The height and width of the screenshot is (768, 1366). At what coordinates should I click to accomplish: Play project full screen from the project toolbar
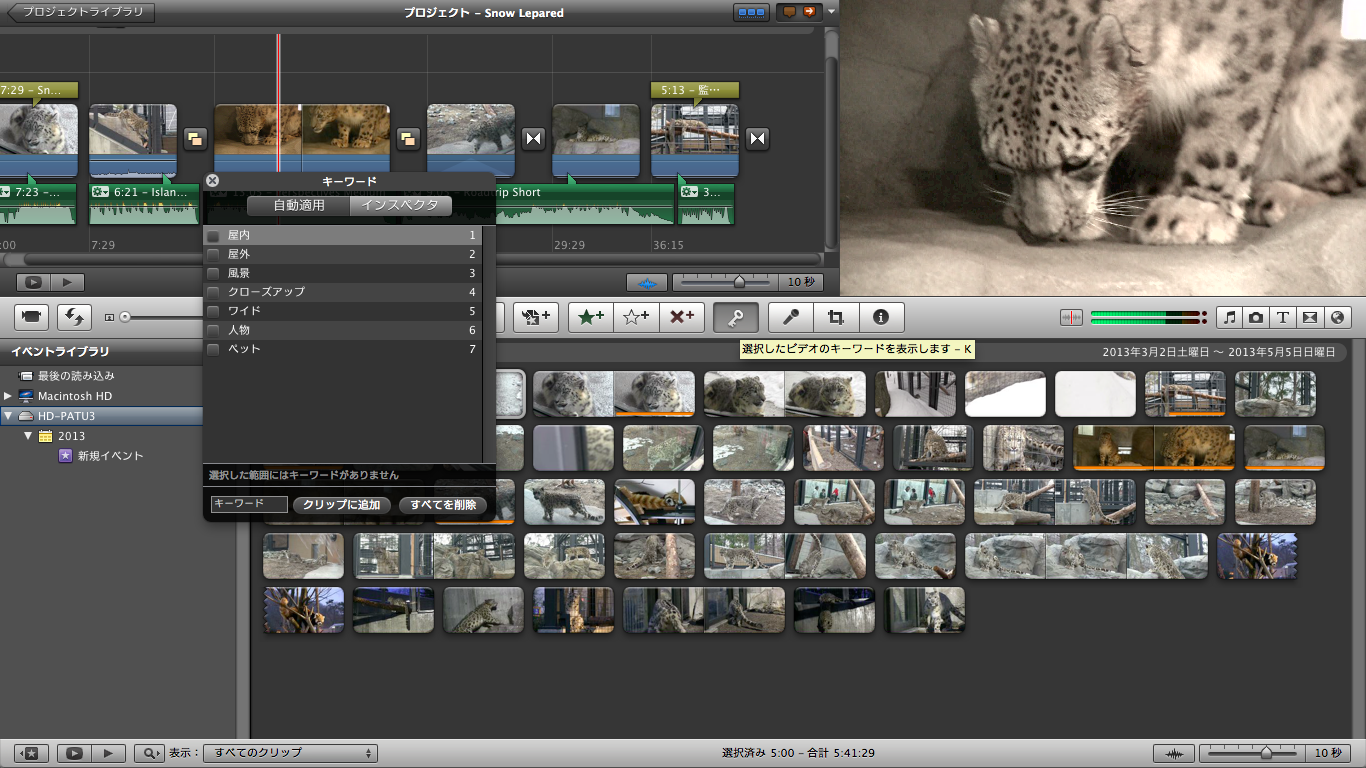34,283
